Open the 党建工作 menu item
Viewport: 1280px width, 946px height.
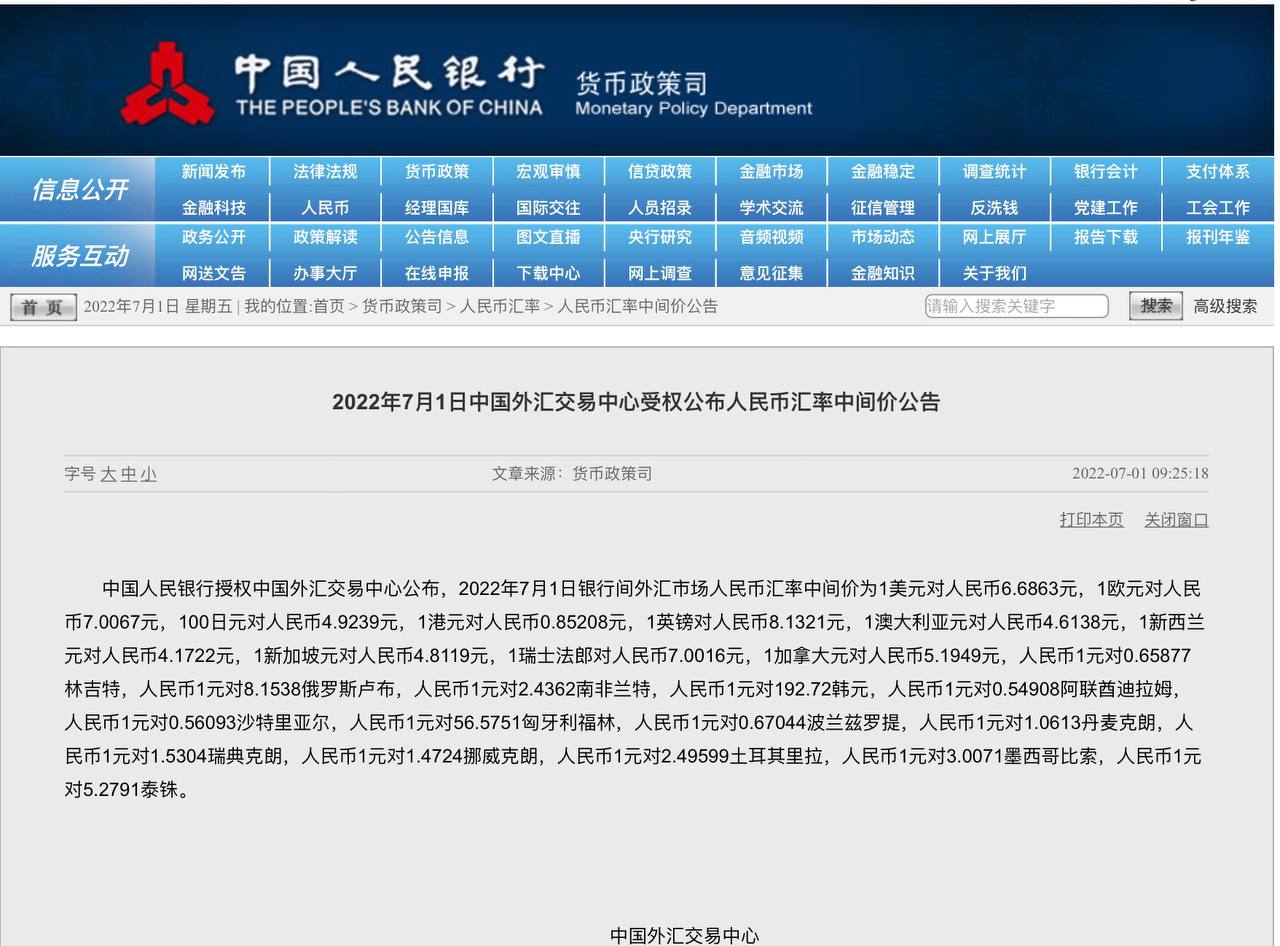1106,208
